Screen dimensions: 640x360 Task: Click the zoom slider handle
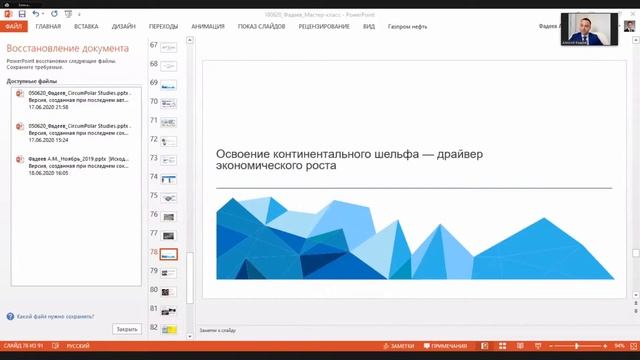click(x=577, y=346)
